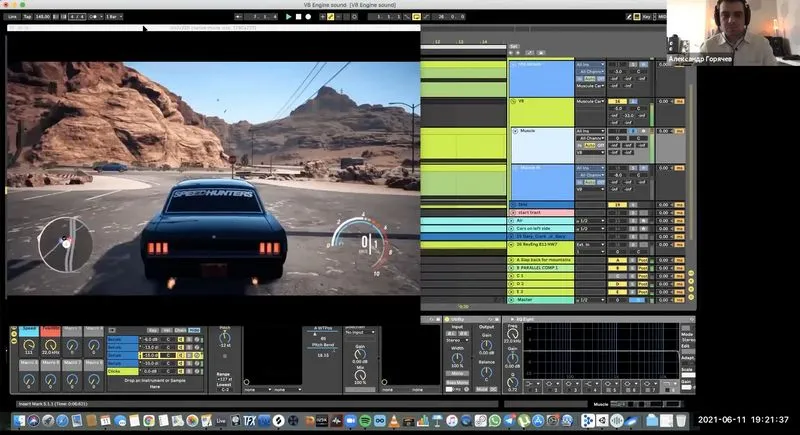This screenshot has width=800, height=435.
Task: Click Utility DC button
Action: 493,389
